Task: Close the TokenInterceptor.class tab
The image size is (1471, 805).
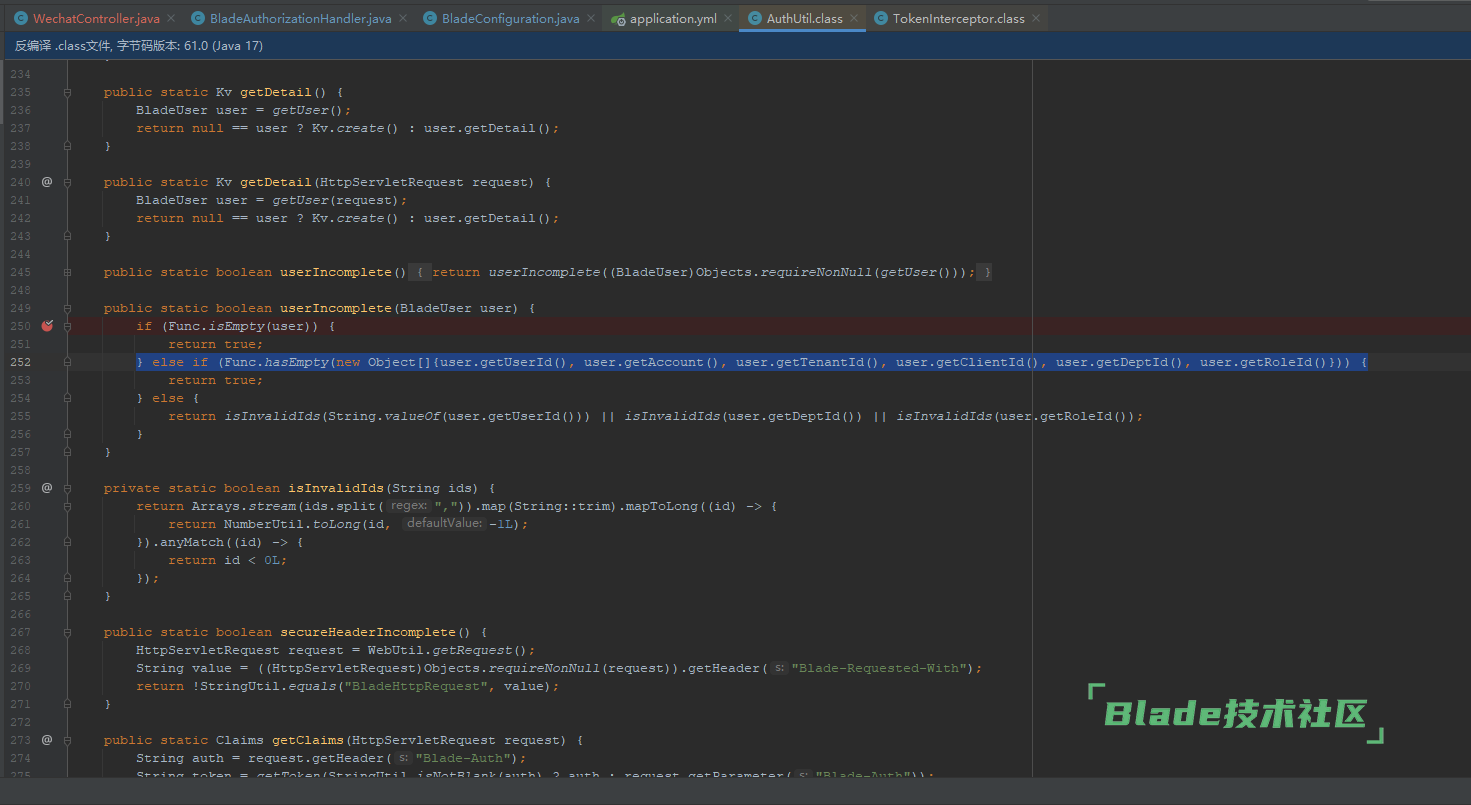Action: [x=1036, y=19]
